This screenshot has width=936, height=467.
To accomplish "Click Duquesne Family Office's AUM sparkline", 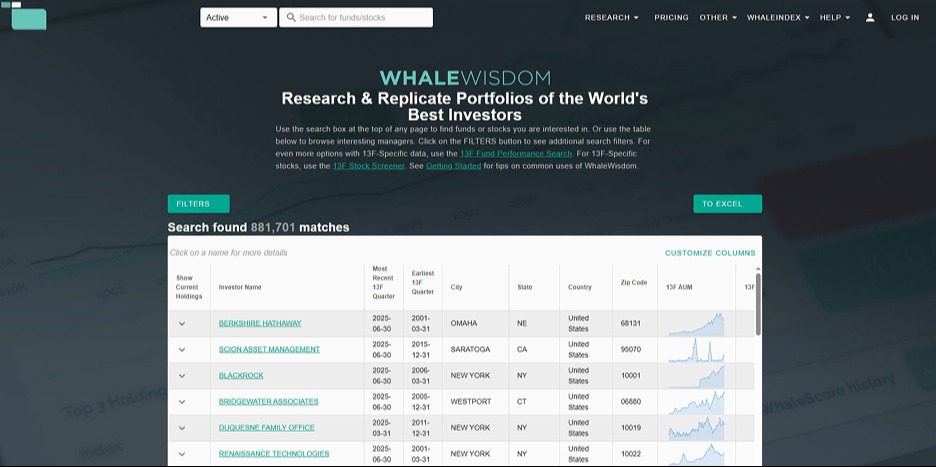I will click(696, 429).
